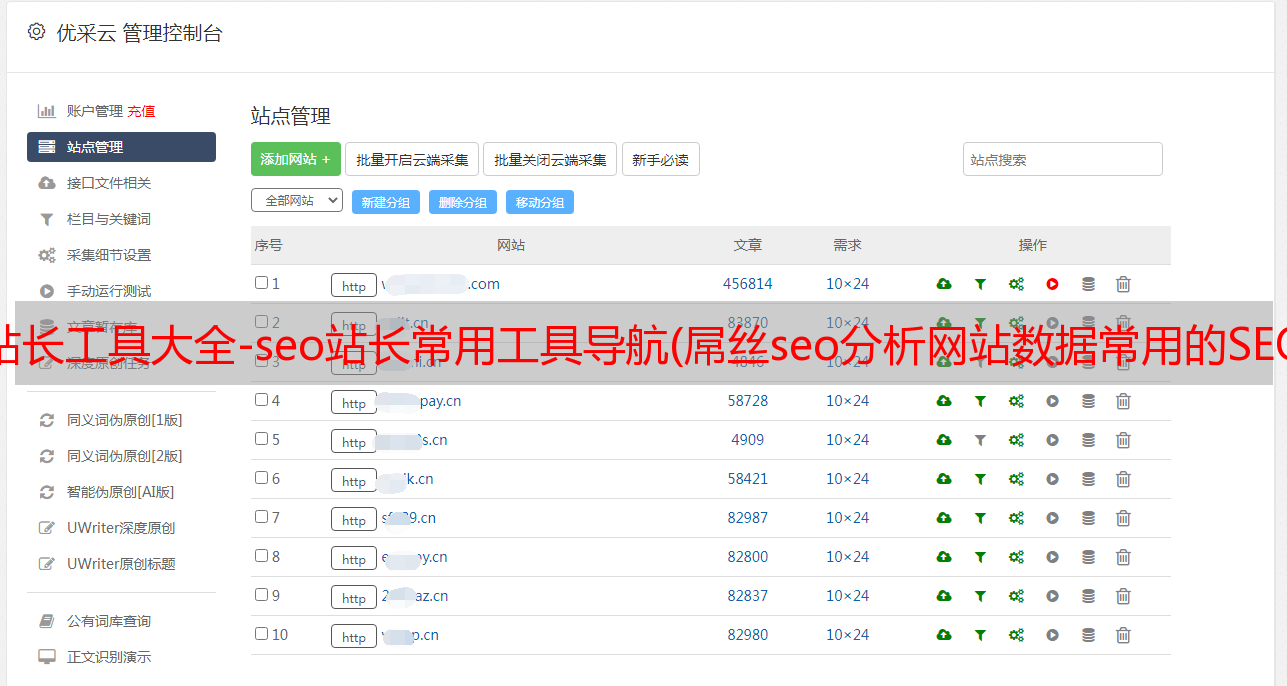This screenshot has height=686, width=1287.
Task: Delete site in row 1 via trash icon
Action: [x=1123, y=284]
